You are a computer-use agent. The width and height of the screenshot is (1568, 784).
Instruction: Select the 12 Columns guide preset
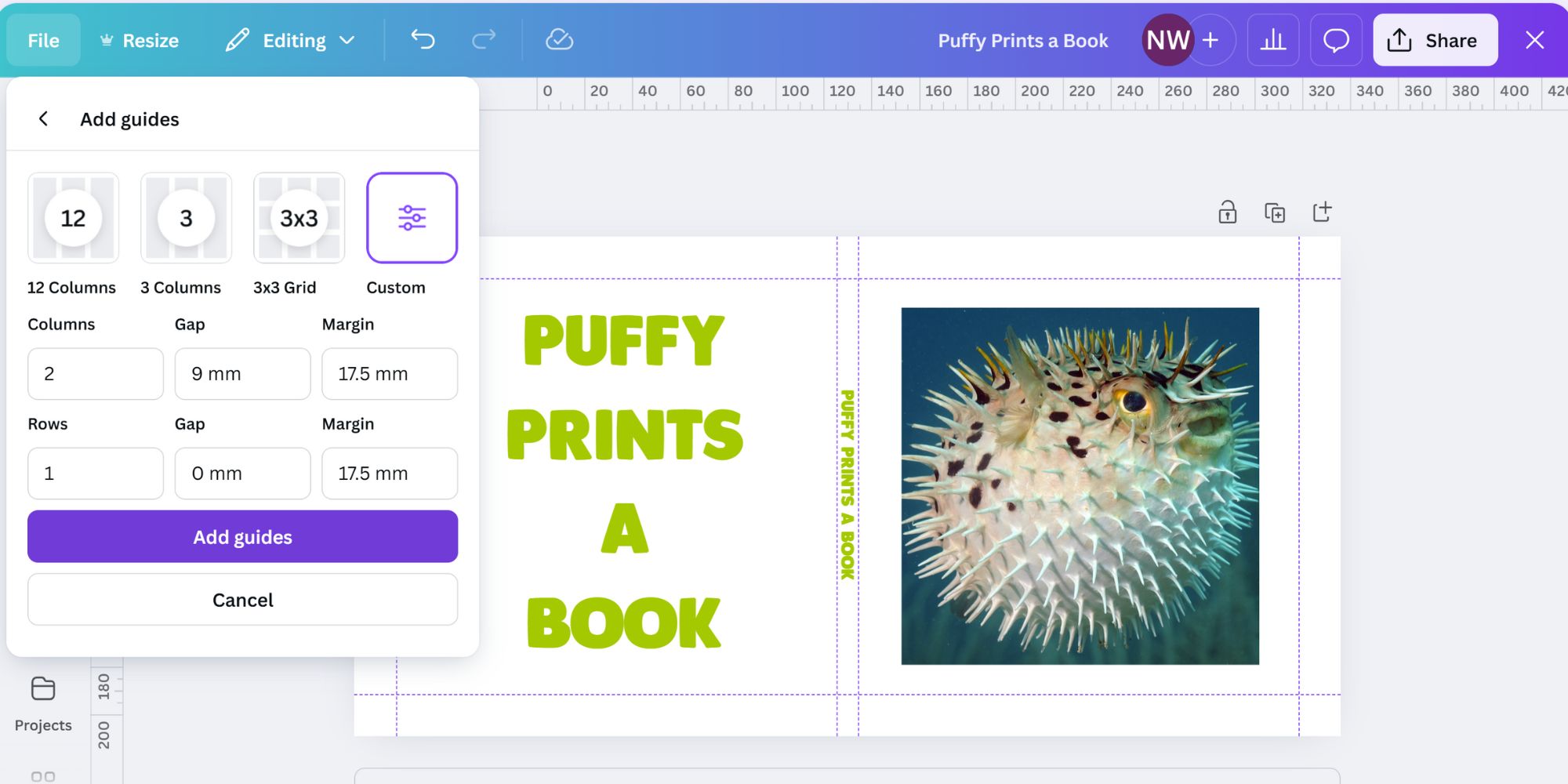coord(73,218)
